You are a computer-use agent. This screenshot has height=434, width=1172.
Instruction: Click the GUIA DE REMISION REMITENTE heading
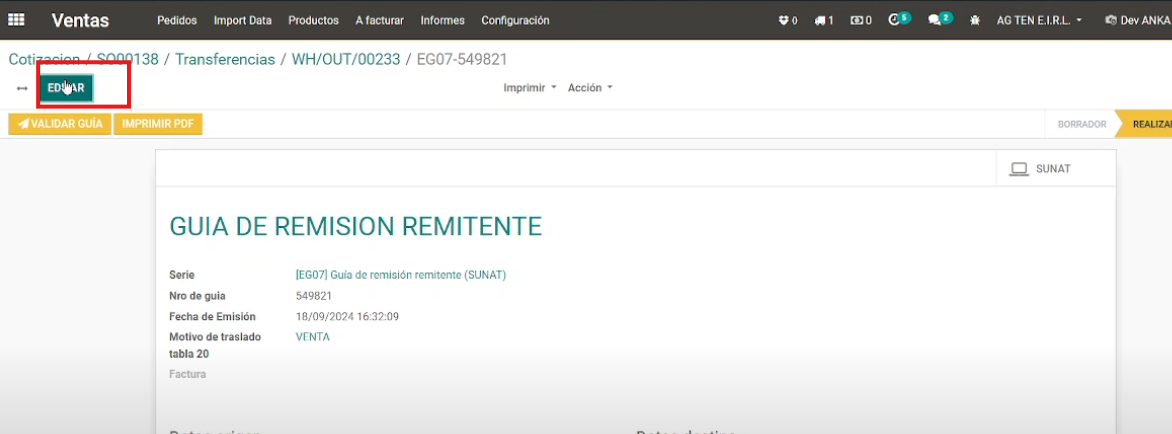[x=356, y=226]
